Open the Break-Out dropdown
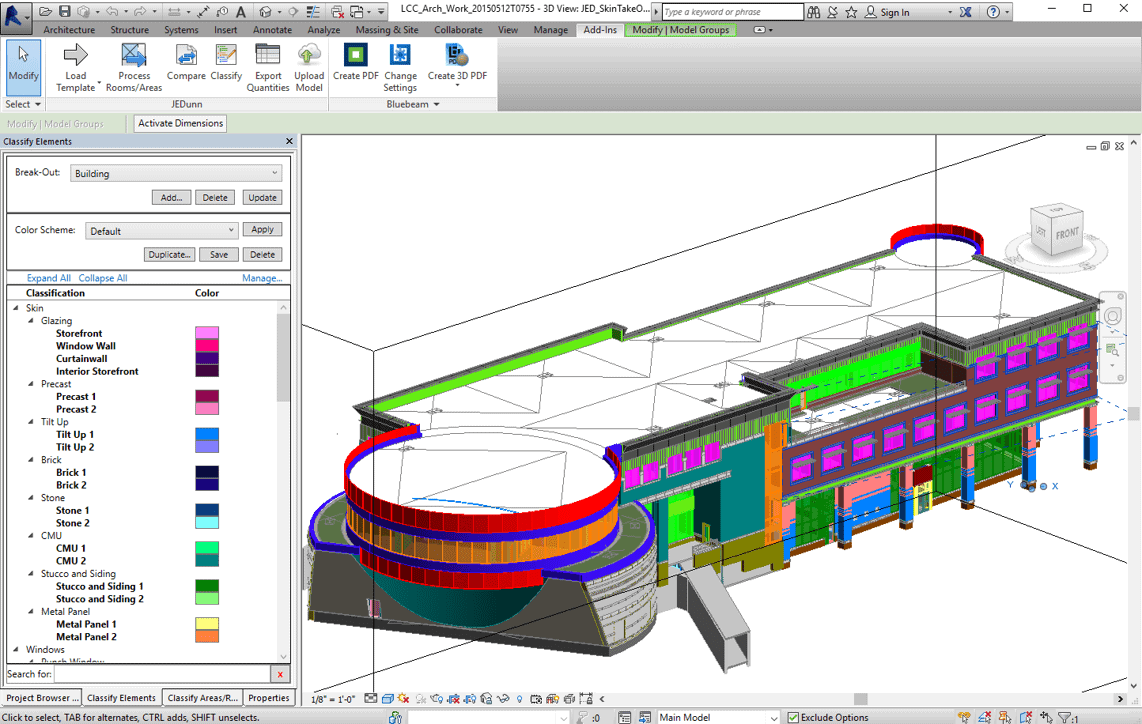Image resolution: width=1142 pixels, height=724 pixels. [176, 174]
